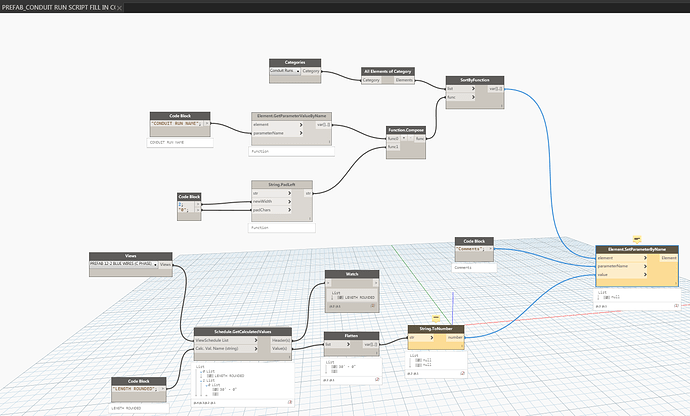The width and height of the screenshot is (690, 416).
Task: Expand the '1 List' entry in Schedule preview
Action: coord(201,380)
